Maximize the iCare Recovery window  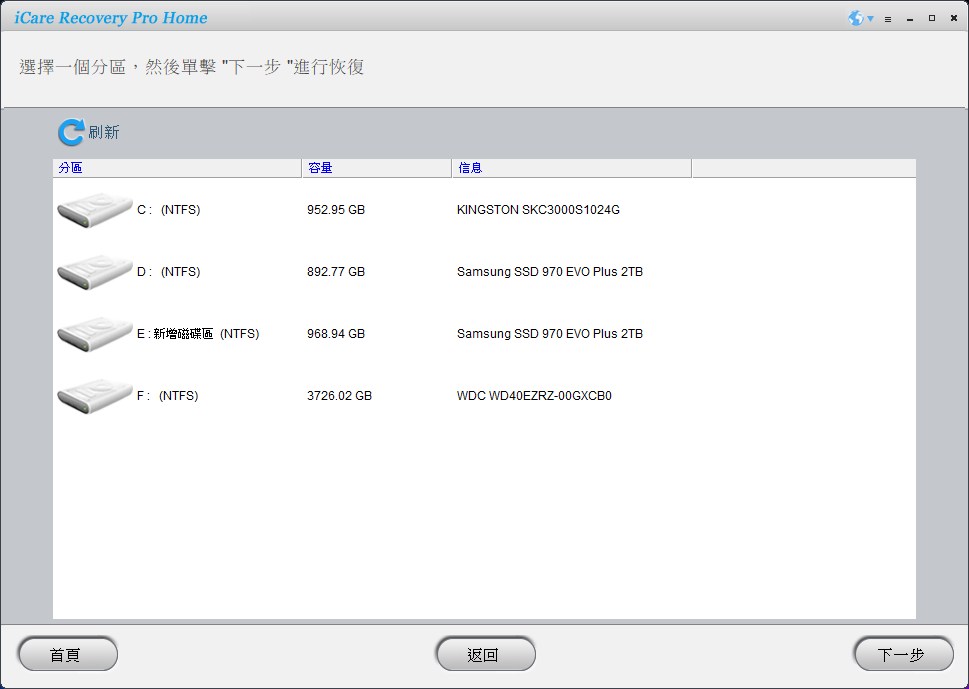pyautogui.click(x=932, y=19)
